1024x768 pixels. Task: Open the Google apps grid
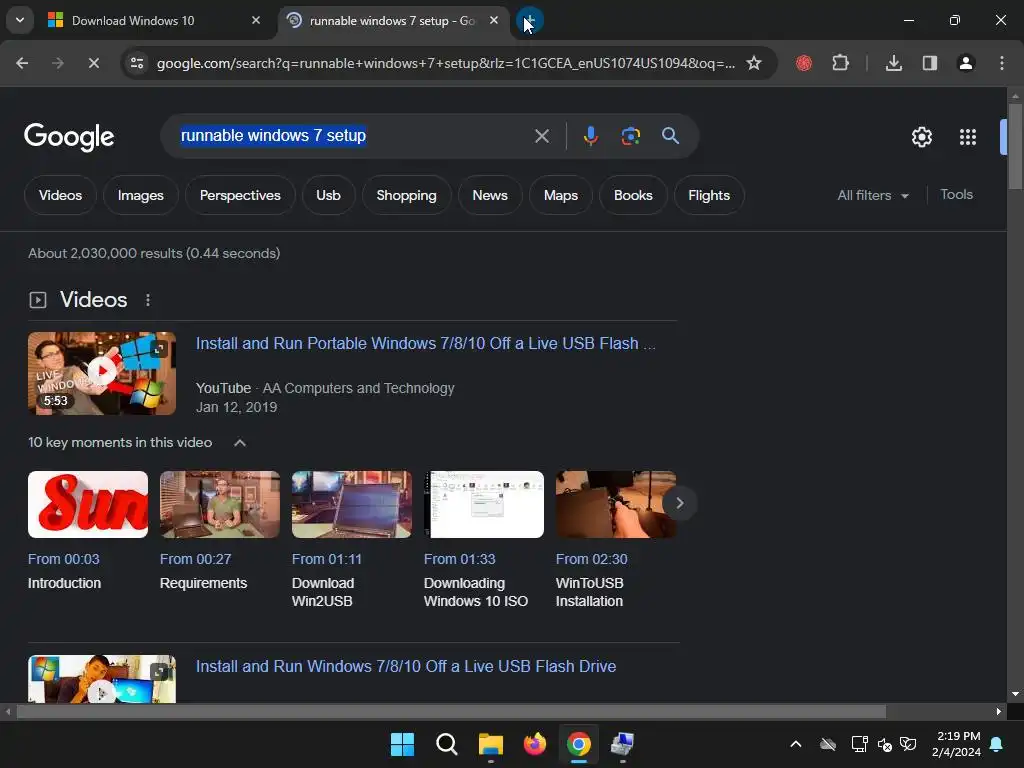tap(968, 137)
